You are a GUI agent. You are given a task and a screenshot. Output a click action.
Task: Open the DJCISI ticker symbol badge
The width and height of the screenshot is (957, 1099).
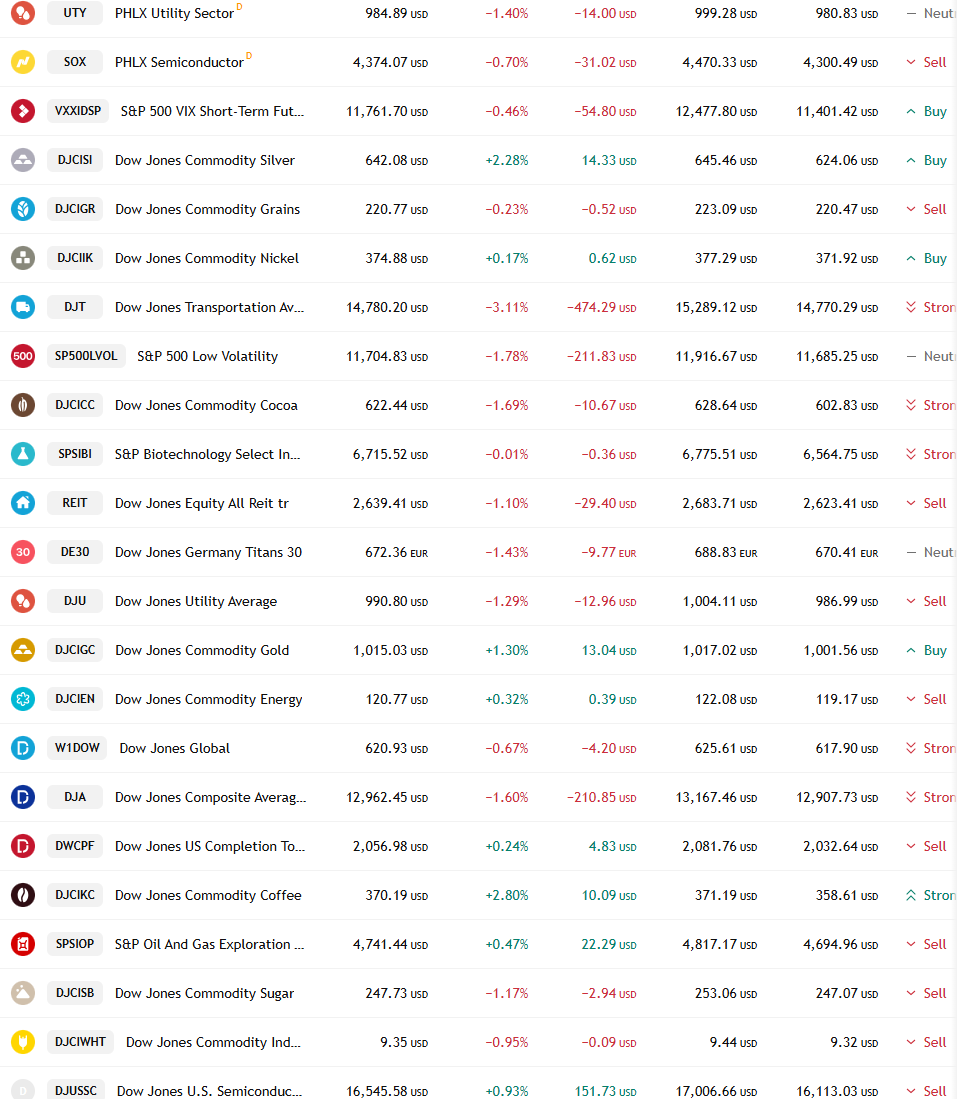(75, 160)
